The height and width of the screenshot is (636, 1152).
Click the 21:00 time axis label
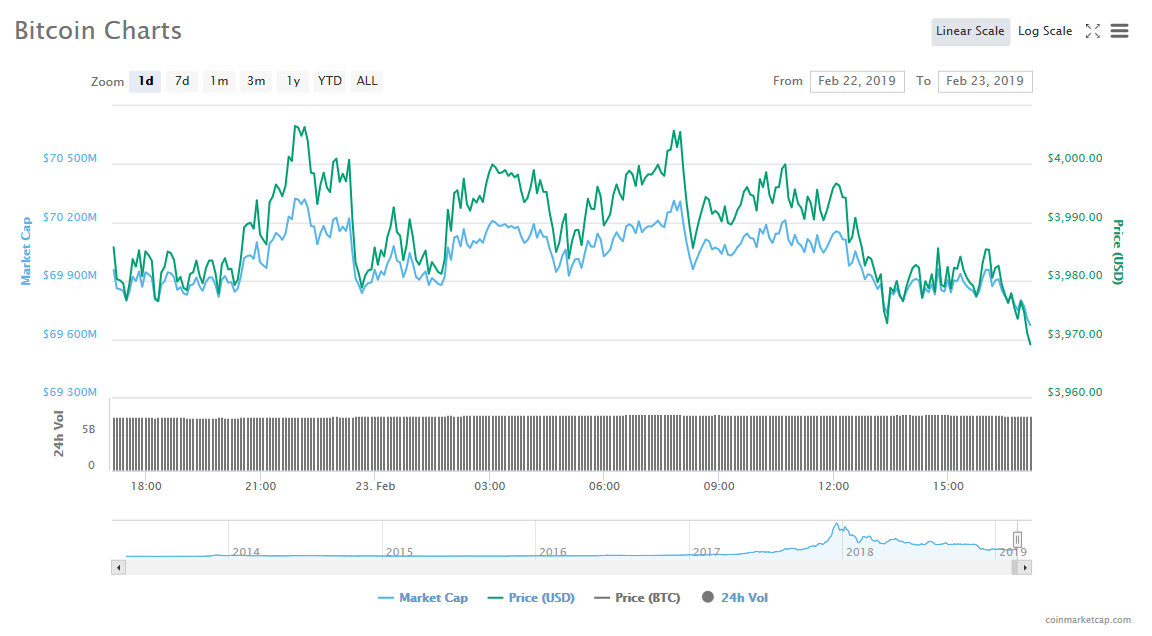[261, 486]
